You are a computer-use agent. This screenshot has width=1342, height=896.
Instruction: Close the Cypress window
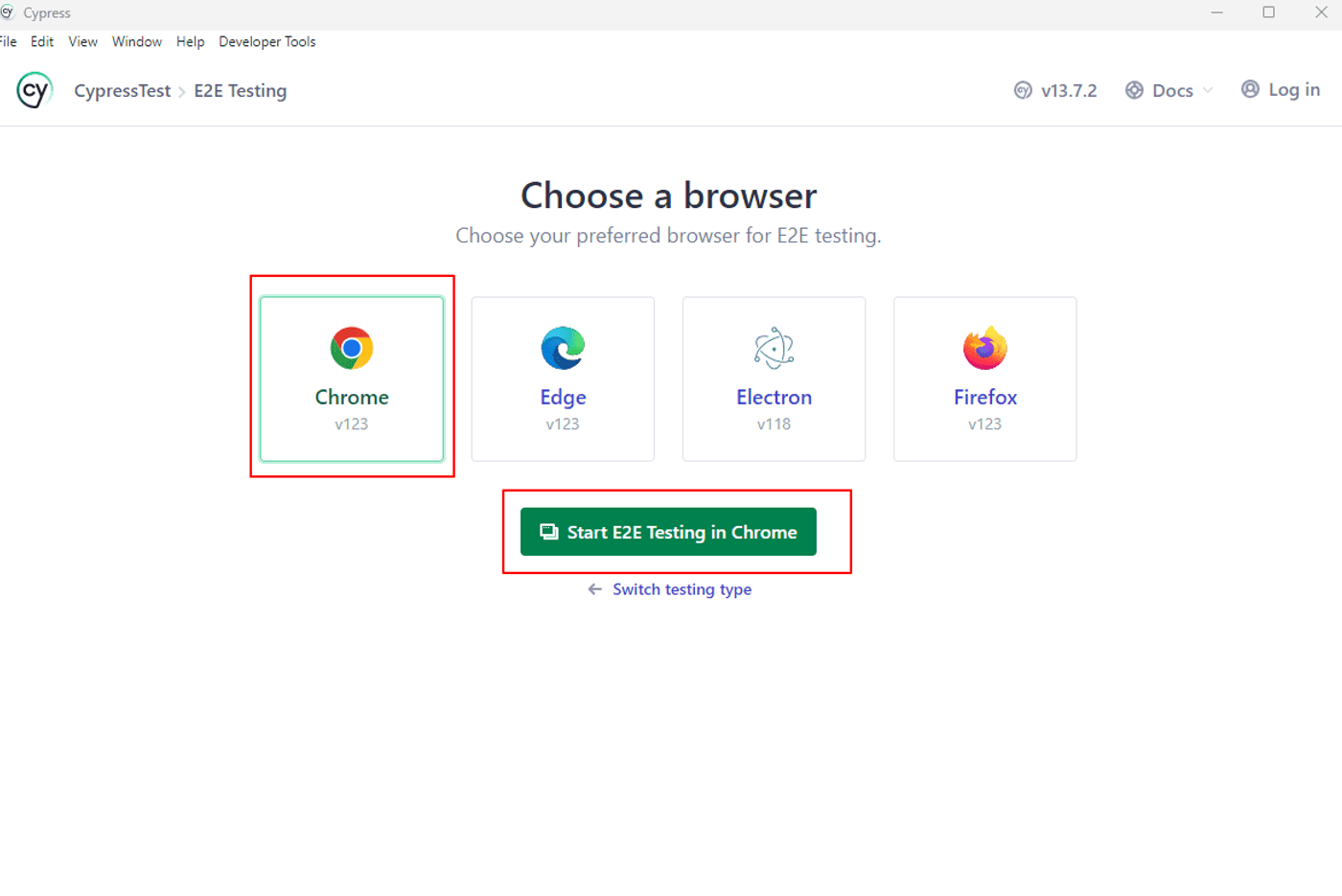pos(1321,12)
